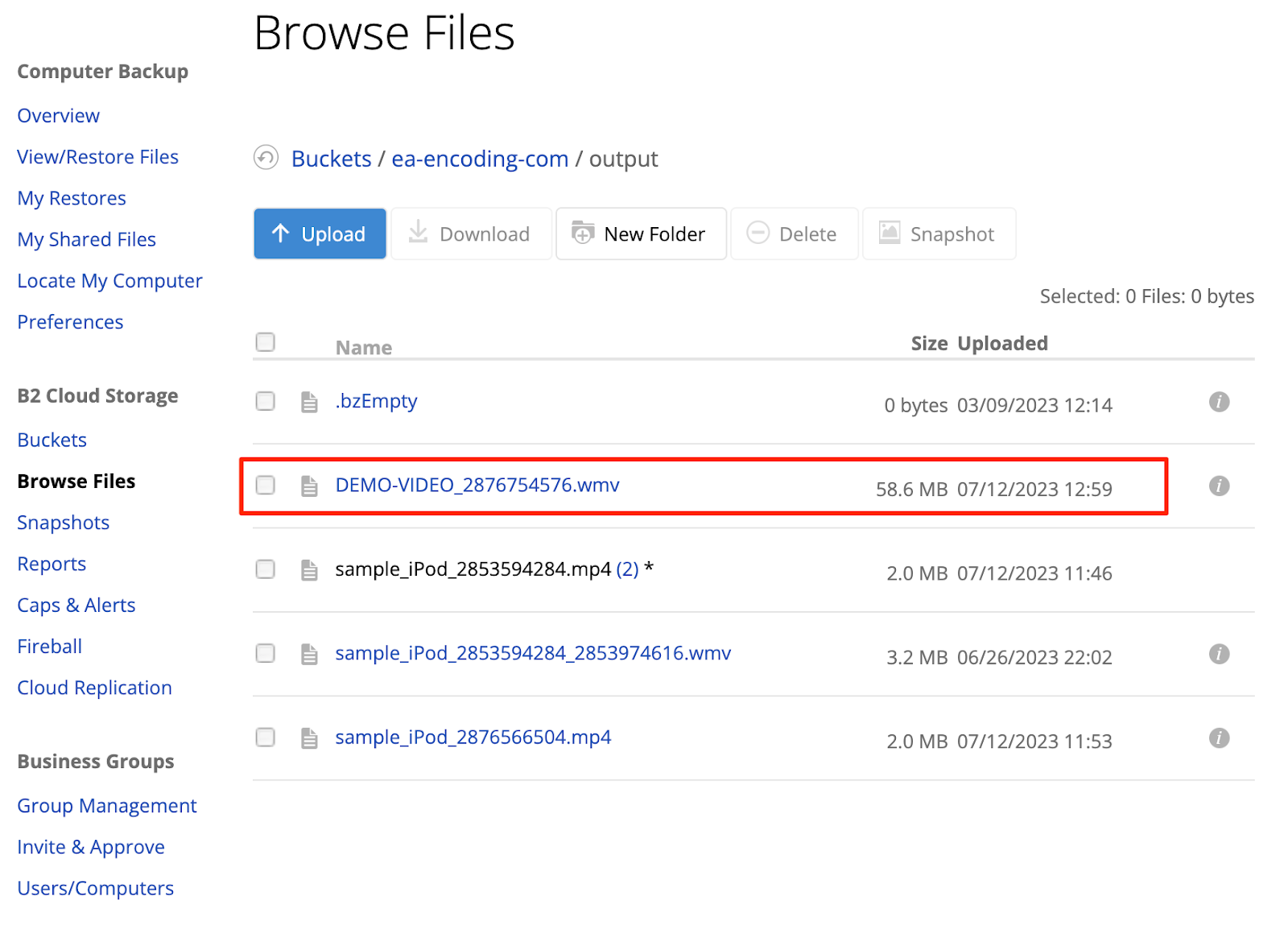1288x926 pixels.
Task: Open My Shared Files in sidebar
Action: coord(87,239)
